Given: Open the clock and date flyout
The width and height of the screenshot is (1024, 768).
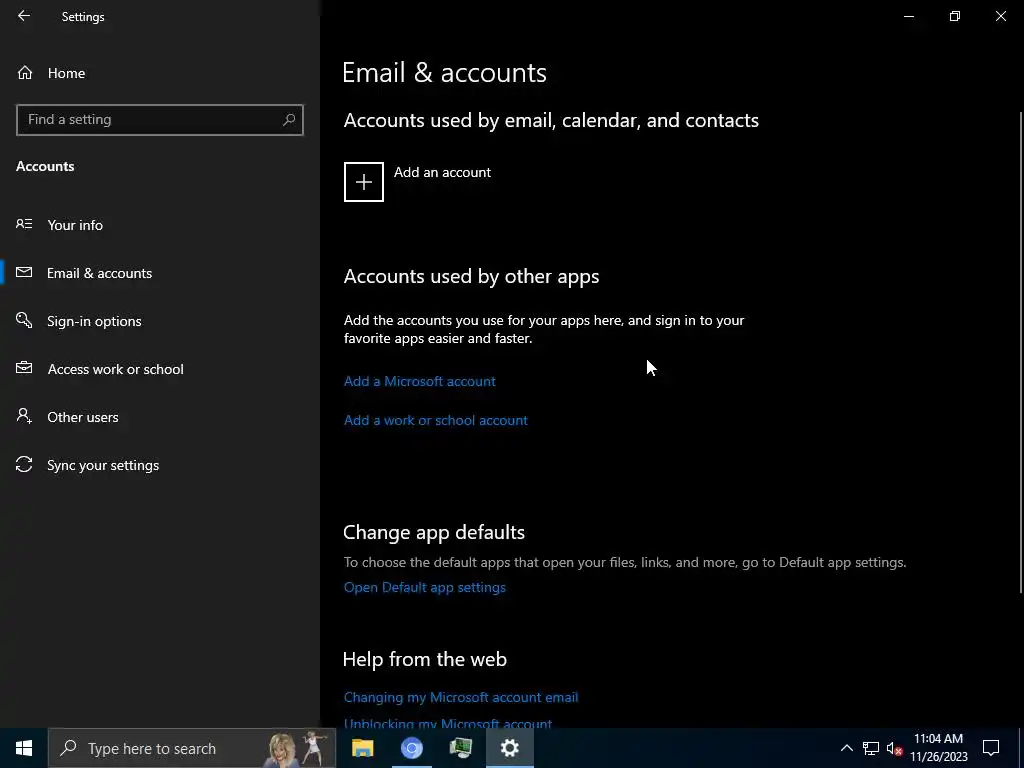Looking at the screenshot, I should pos(938,748).
